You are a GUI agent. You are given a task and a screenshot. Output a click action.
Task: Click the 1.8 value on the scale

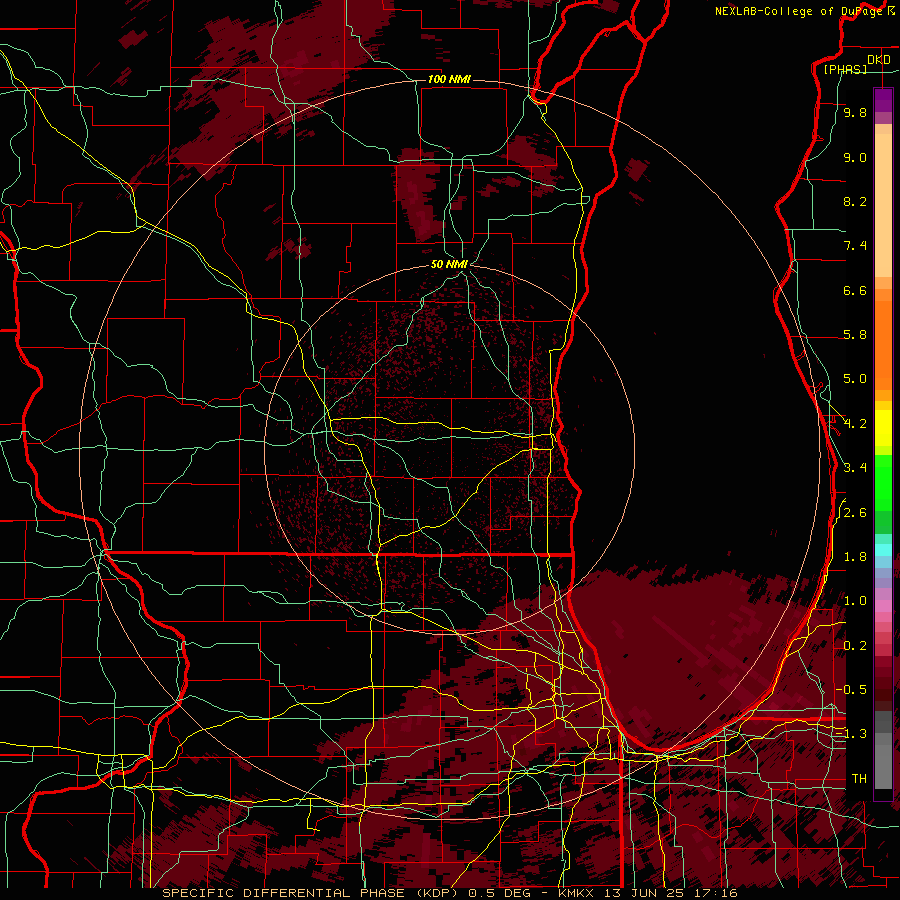coord(855,557)
